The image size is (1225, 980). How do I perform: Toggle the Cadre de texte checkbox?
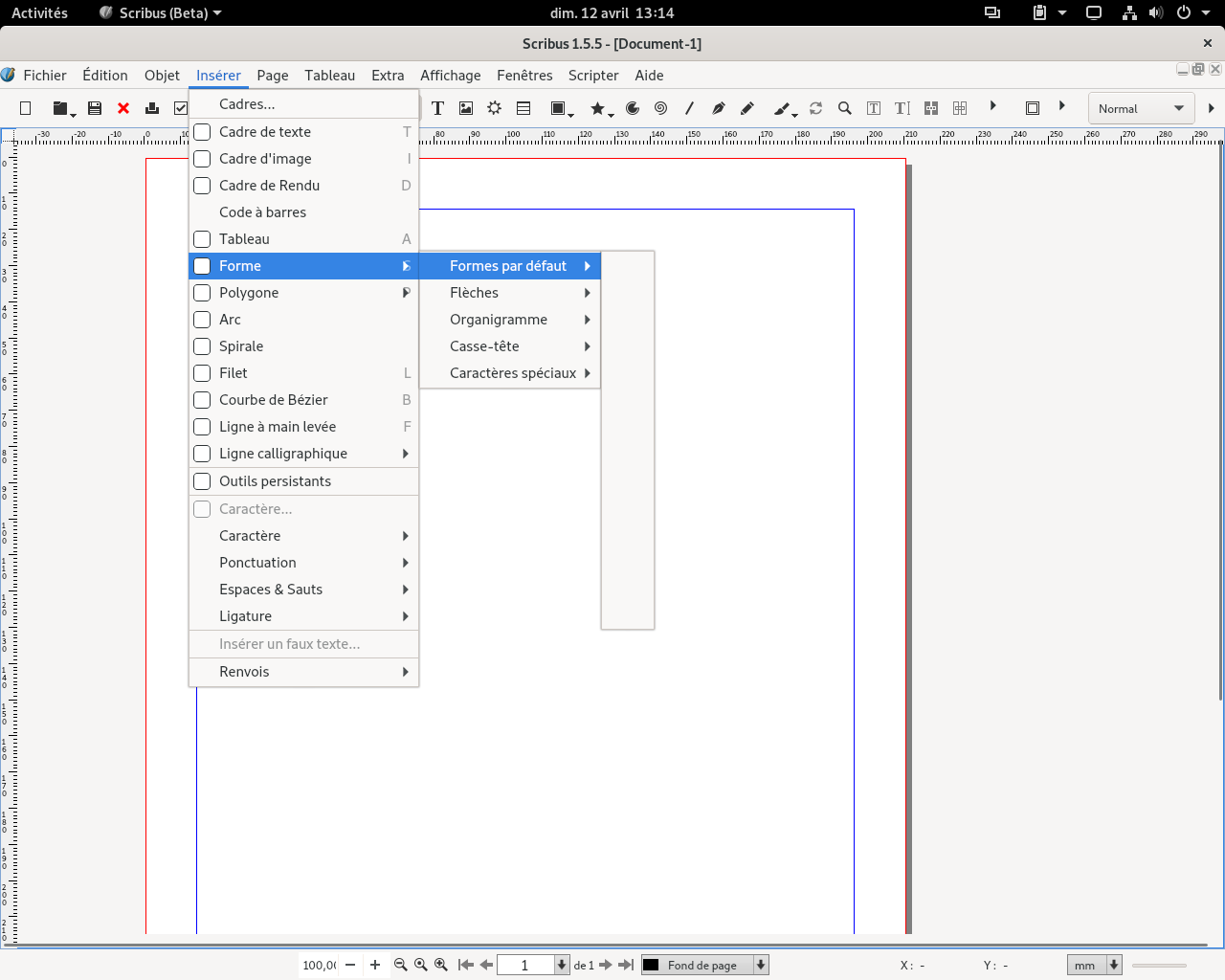coord(201,132)
